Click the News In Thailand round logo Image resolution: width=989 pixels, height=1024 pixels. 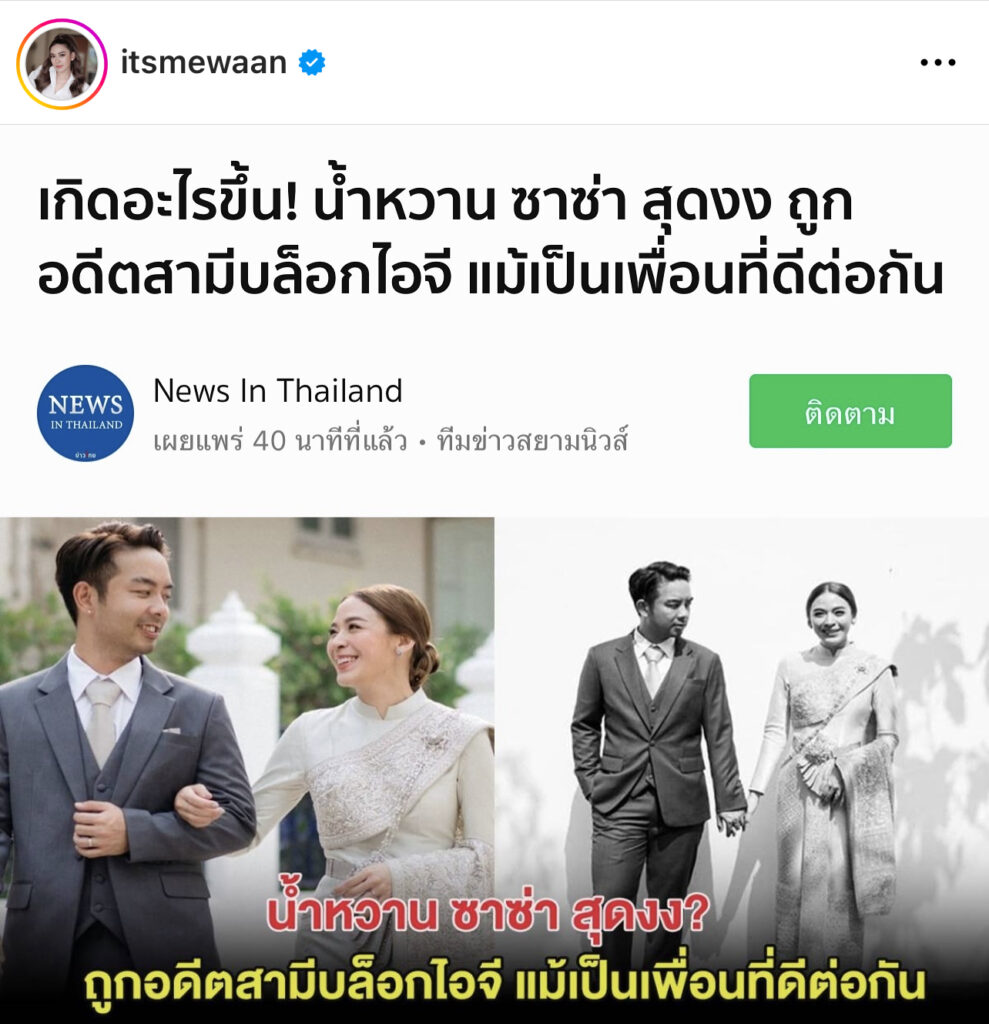click(x=86, y=413)
